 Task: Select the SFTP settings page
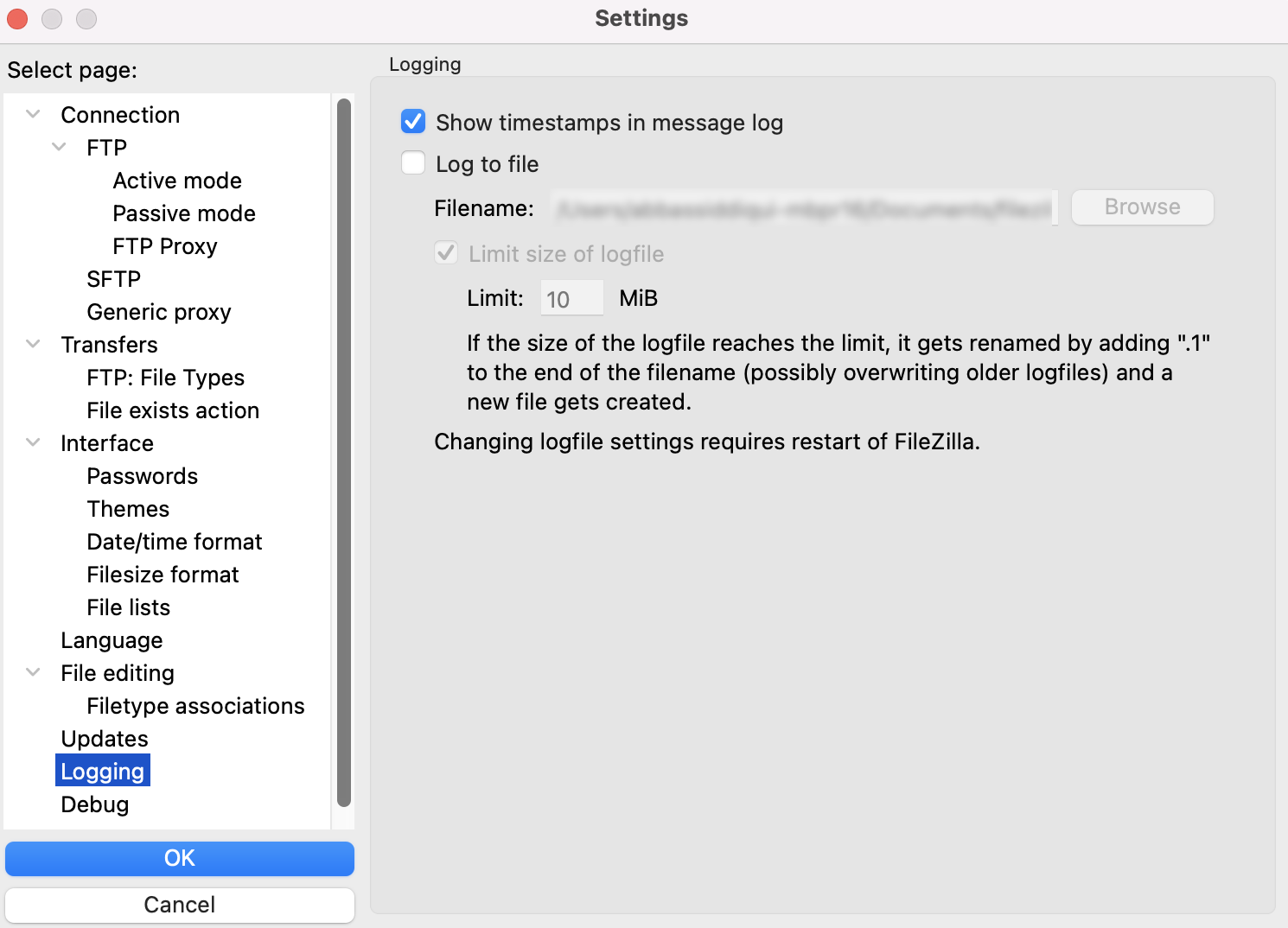pos(113,279)
